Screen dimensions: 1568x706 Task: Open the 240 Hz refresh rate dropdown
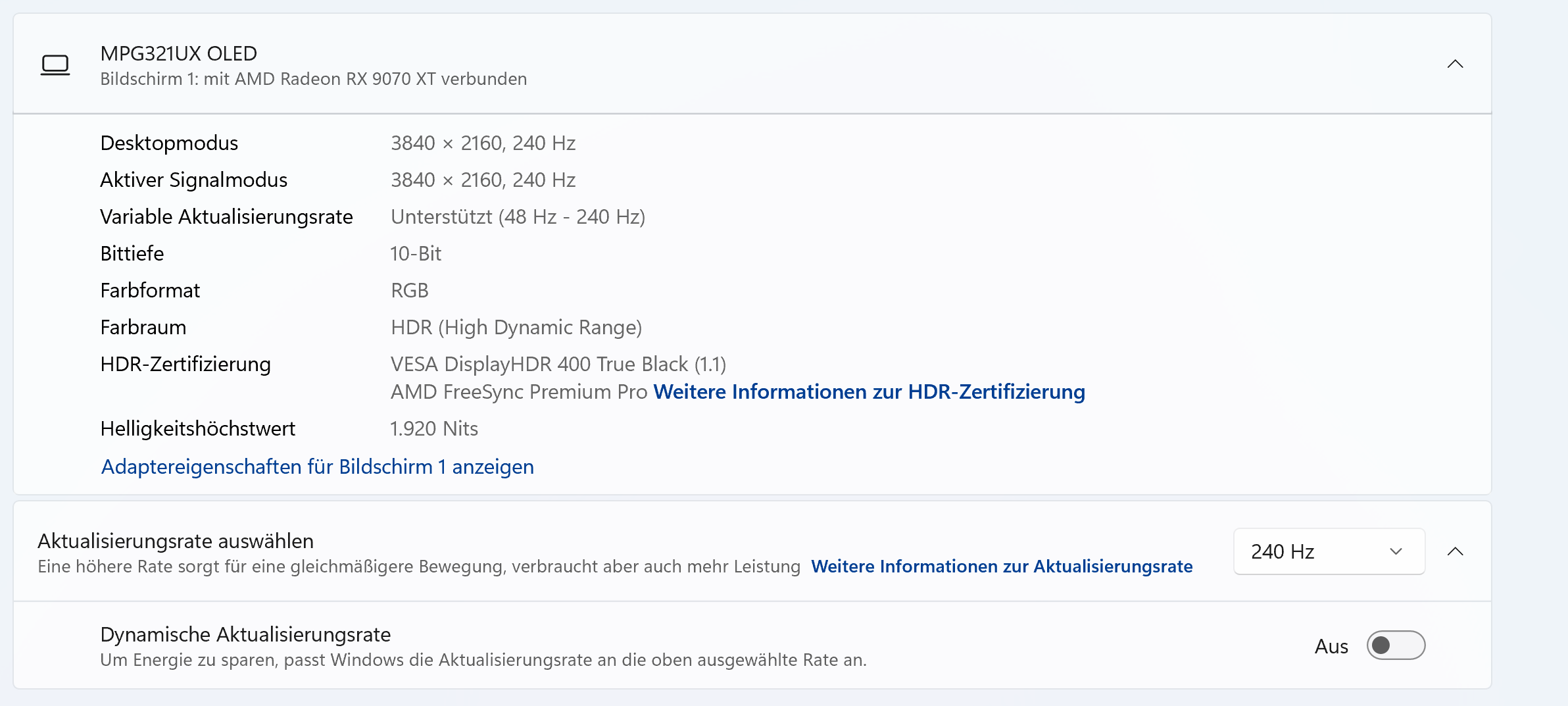(1329, 551)
